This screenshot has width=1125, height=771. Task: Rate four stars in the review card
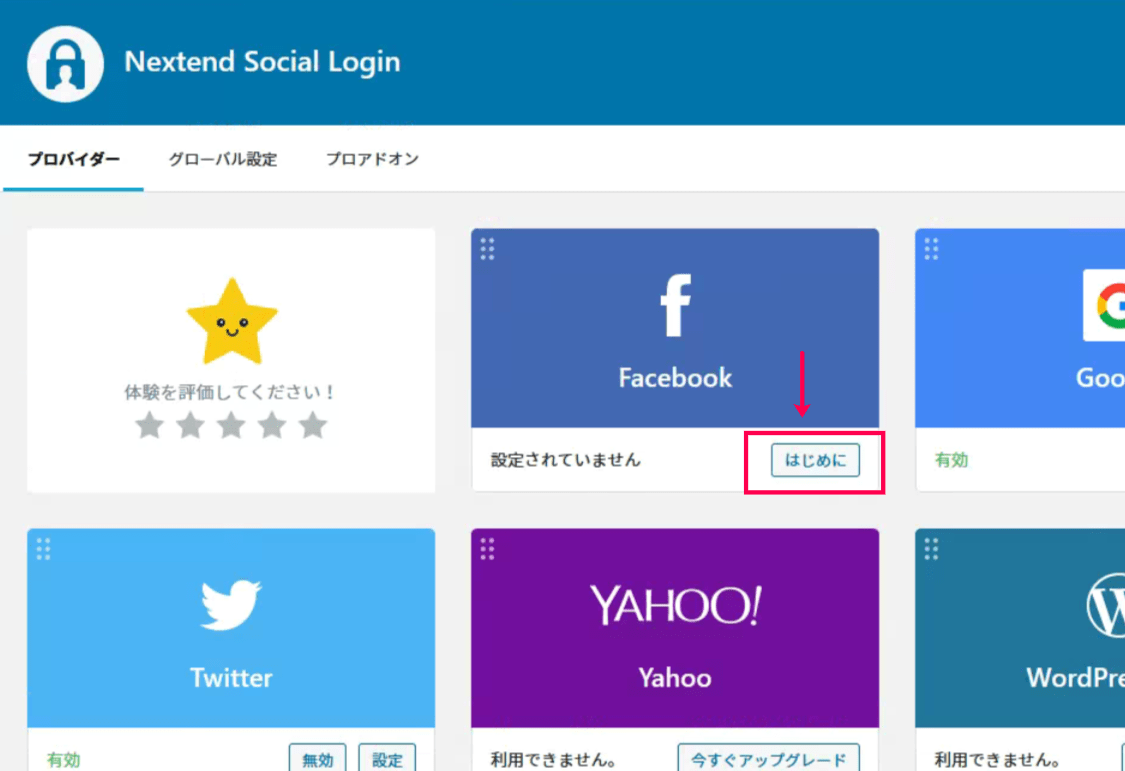pos(272,425)
